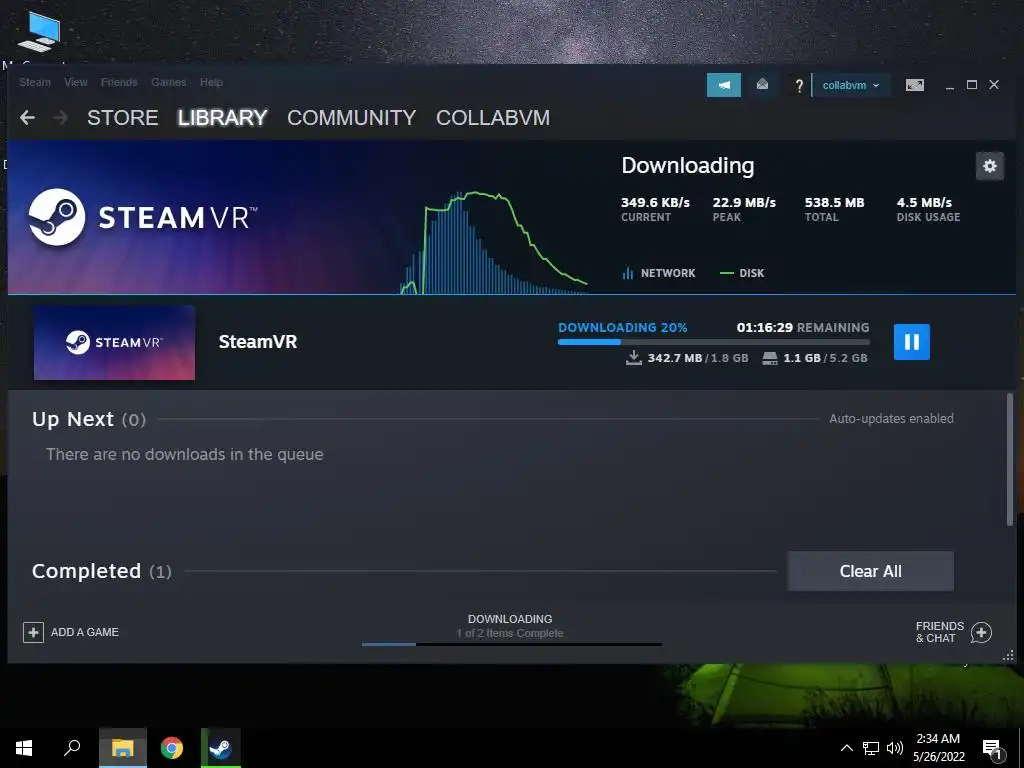Click "Completed" section heading
The image size is (1024, 768).
[86, 571]
